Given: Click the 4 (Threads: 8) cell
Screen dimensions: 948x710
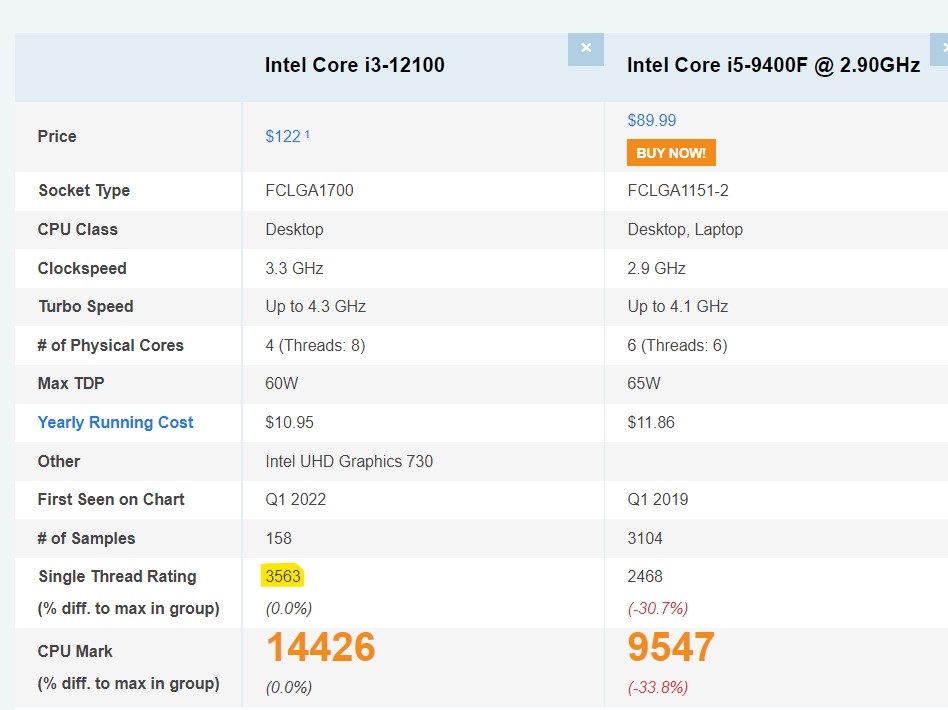Looking at the screenshot, I should coord(316,345).
